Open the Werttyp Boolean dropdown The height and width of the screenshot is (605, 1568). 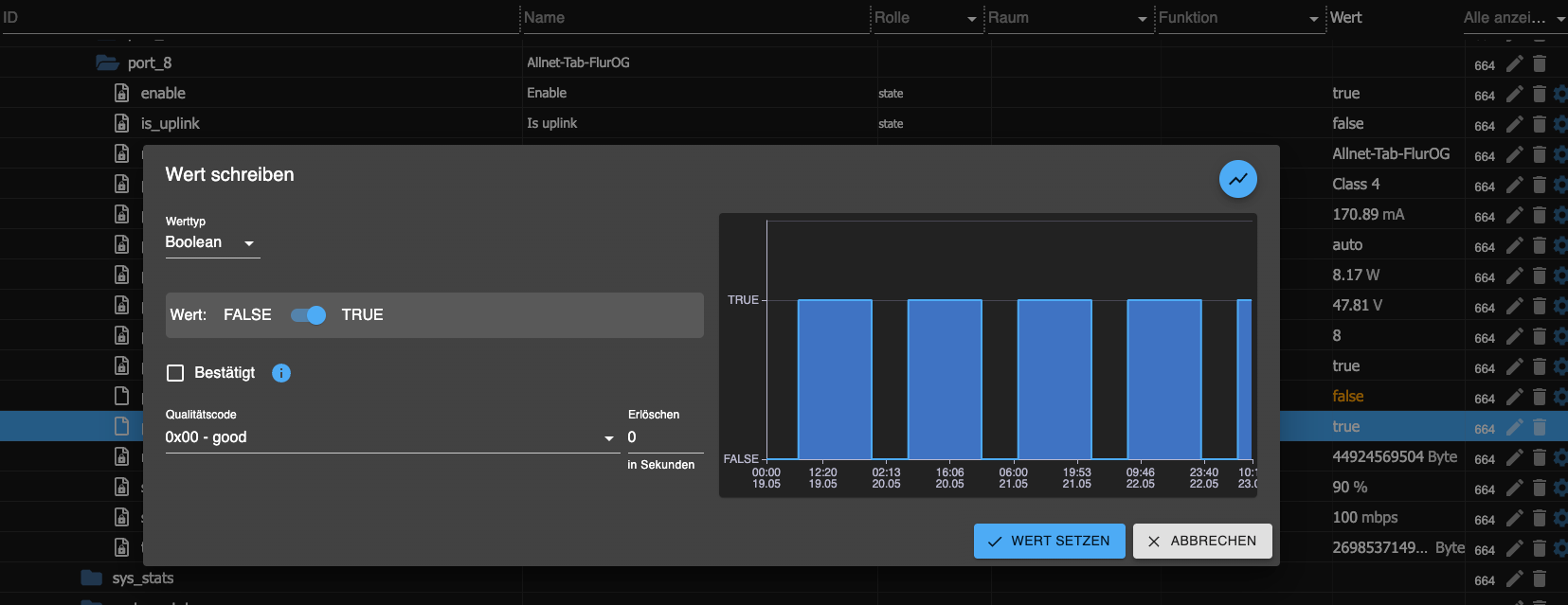(x=211, y=242)
